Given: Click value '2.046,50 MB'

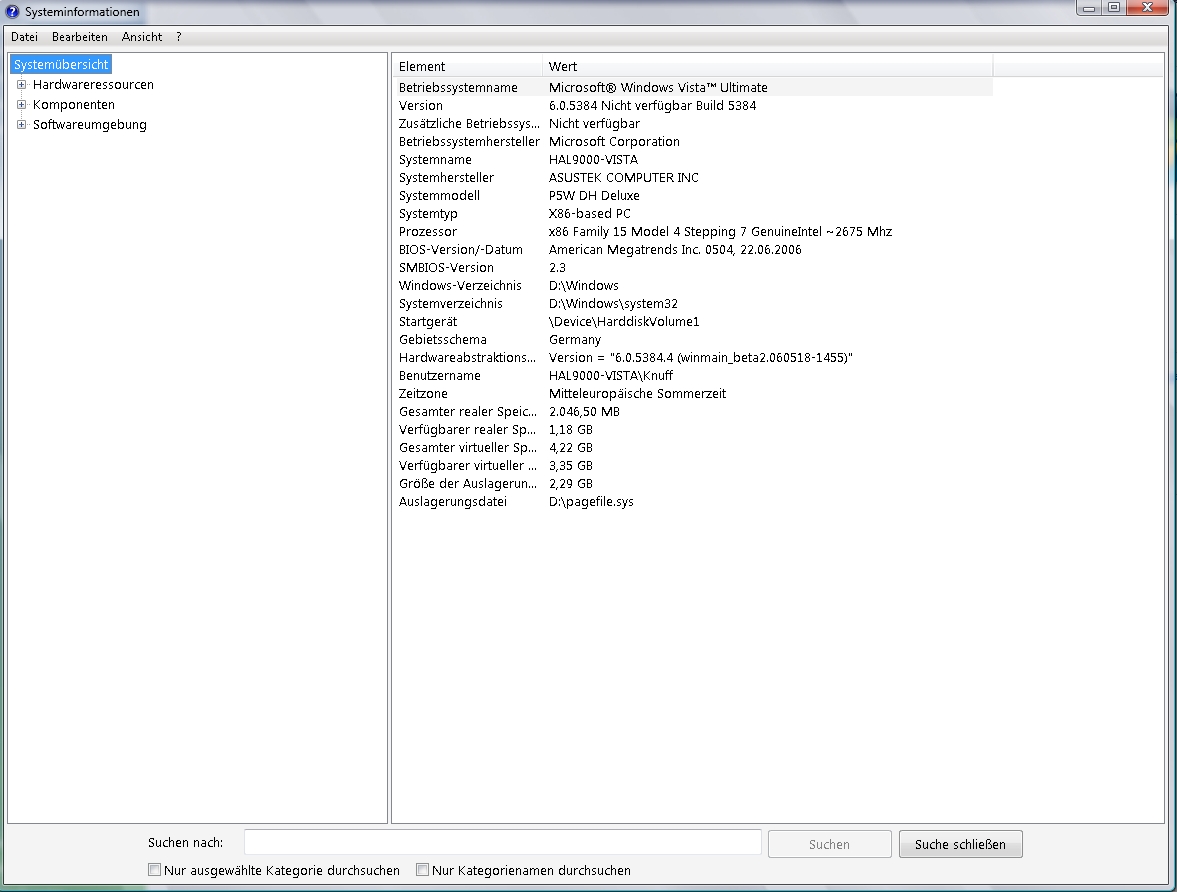Looking at the screenshot, I should tap(585, 412).
